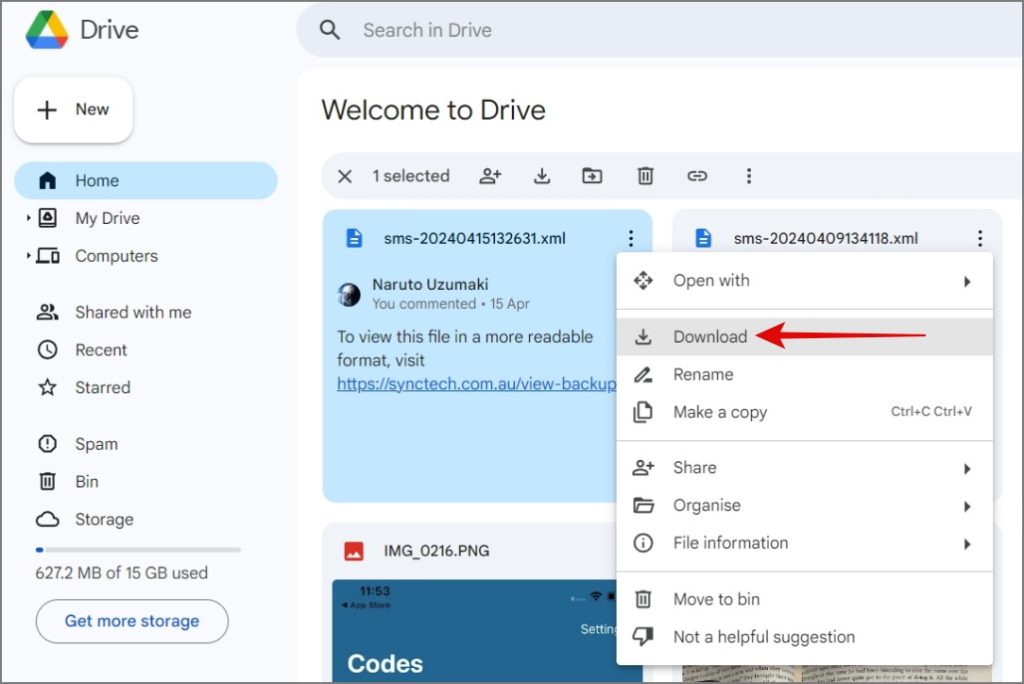Click the Make a copy icon

[x=643, y=412]
